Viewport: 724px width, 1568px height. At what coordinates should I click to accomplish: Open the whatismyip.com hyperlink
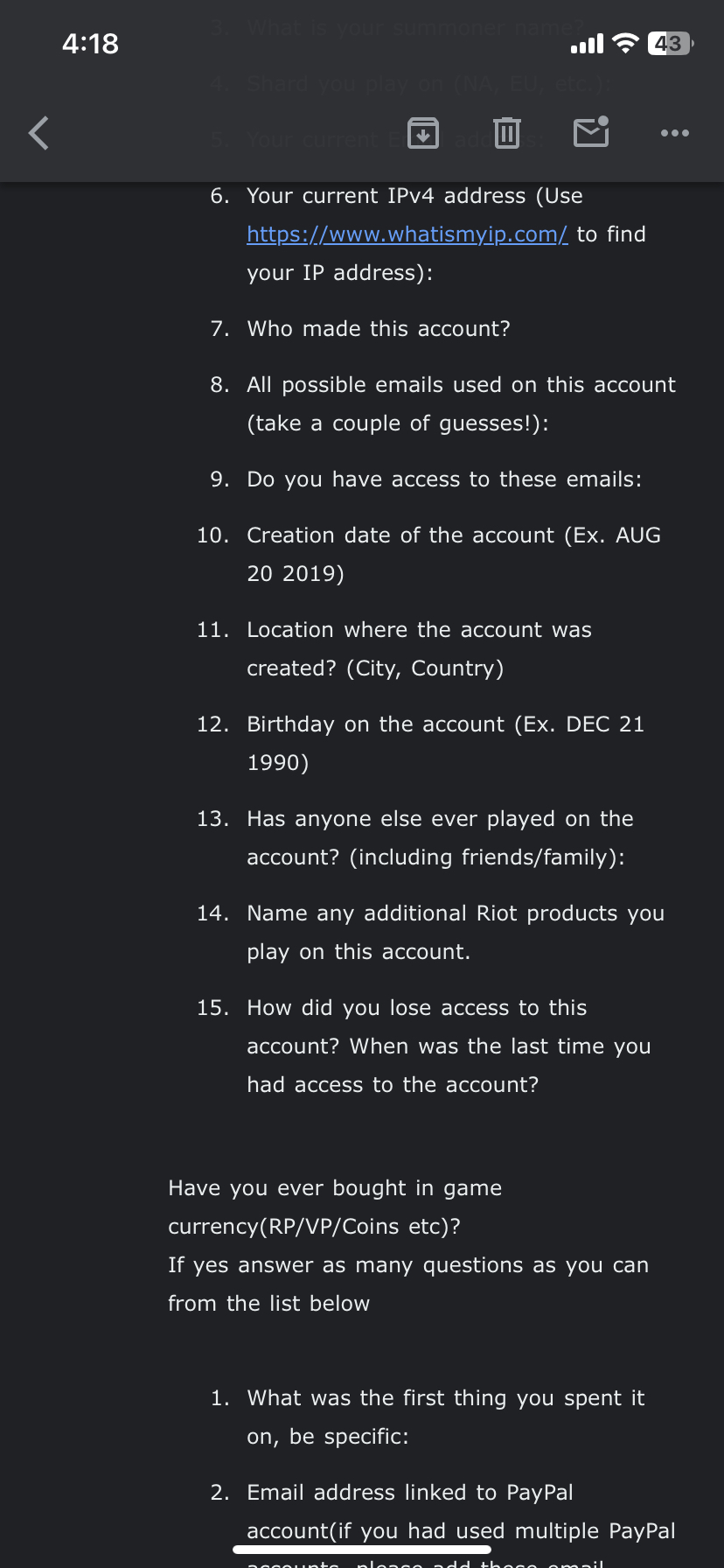(x=406, y=234)
